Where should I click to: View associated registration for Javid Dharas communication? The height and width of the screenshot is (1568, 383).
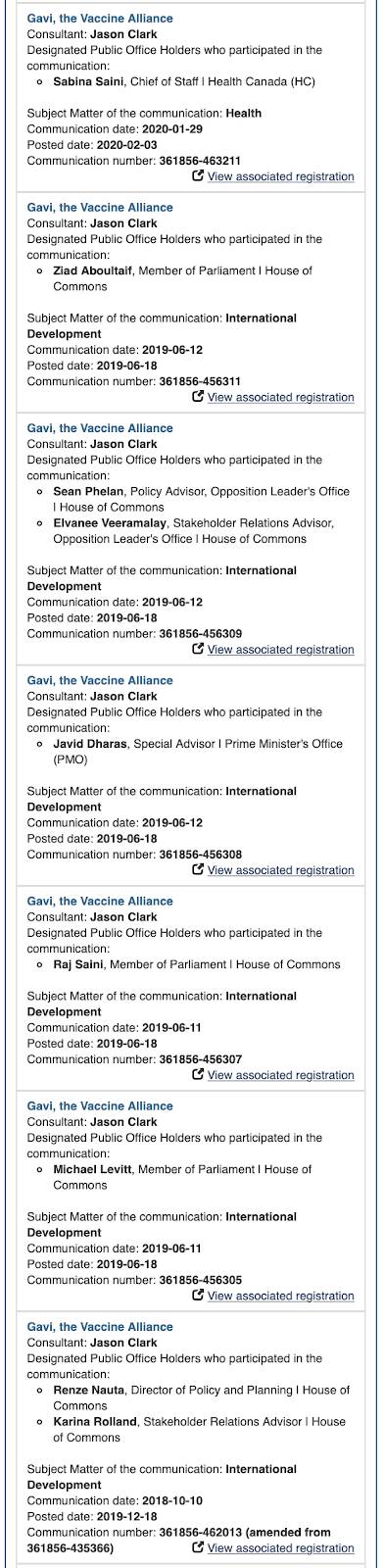pyautogui.click(x=281, y=870)
